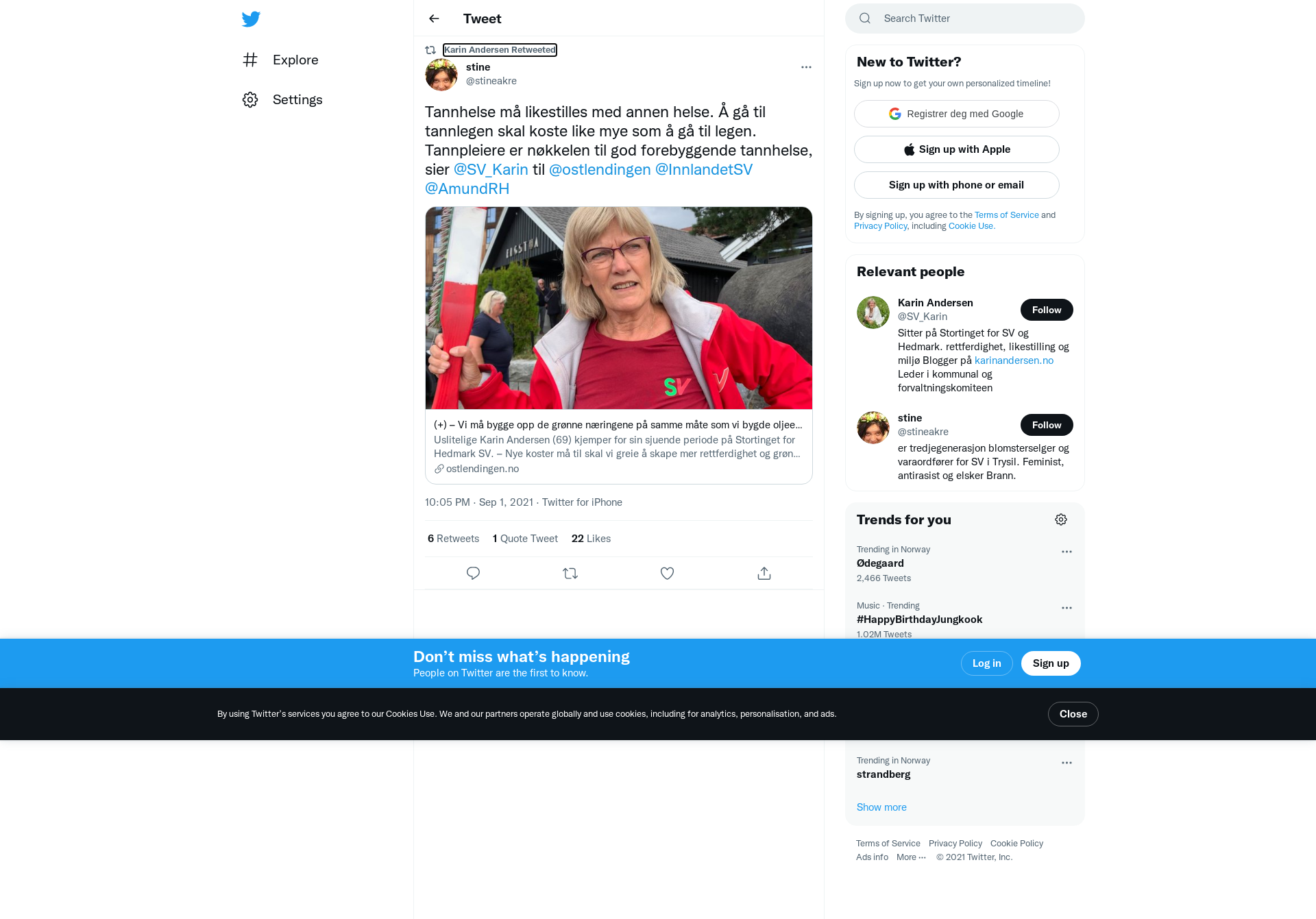Screen dimensions: 1316x919
Task: Open the article photo thumbnail
Action: coord(619,308)
